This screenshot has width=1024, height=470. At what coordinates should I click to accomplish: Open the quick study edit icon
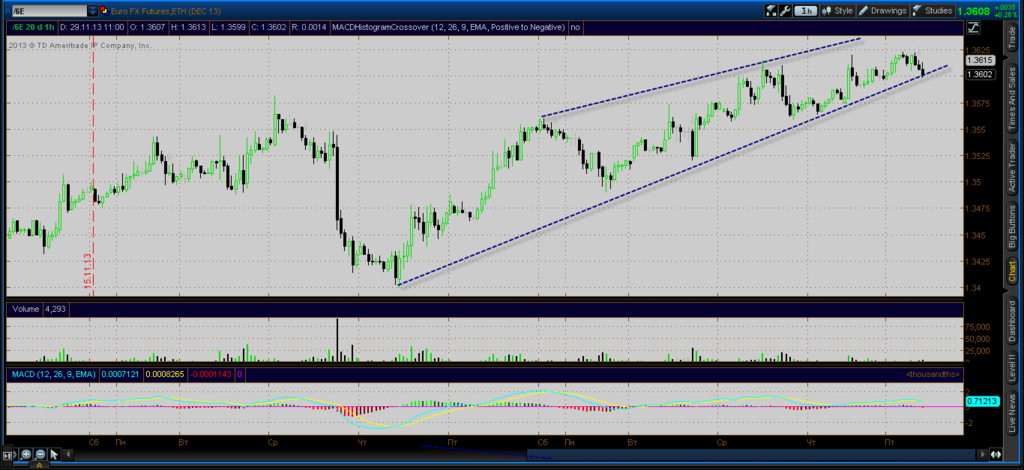pyautogui.click(x=771, y=10)
